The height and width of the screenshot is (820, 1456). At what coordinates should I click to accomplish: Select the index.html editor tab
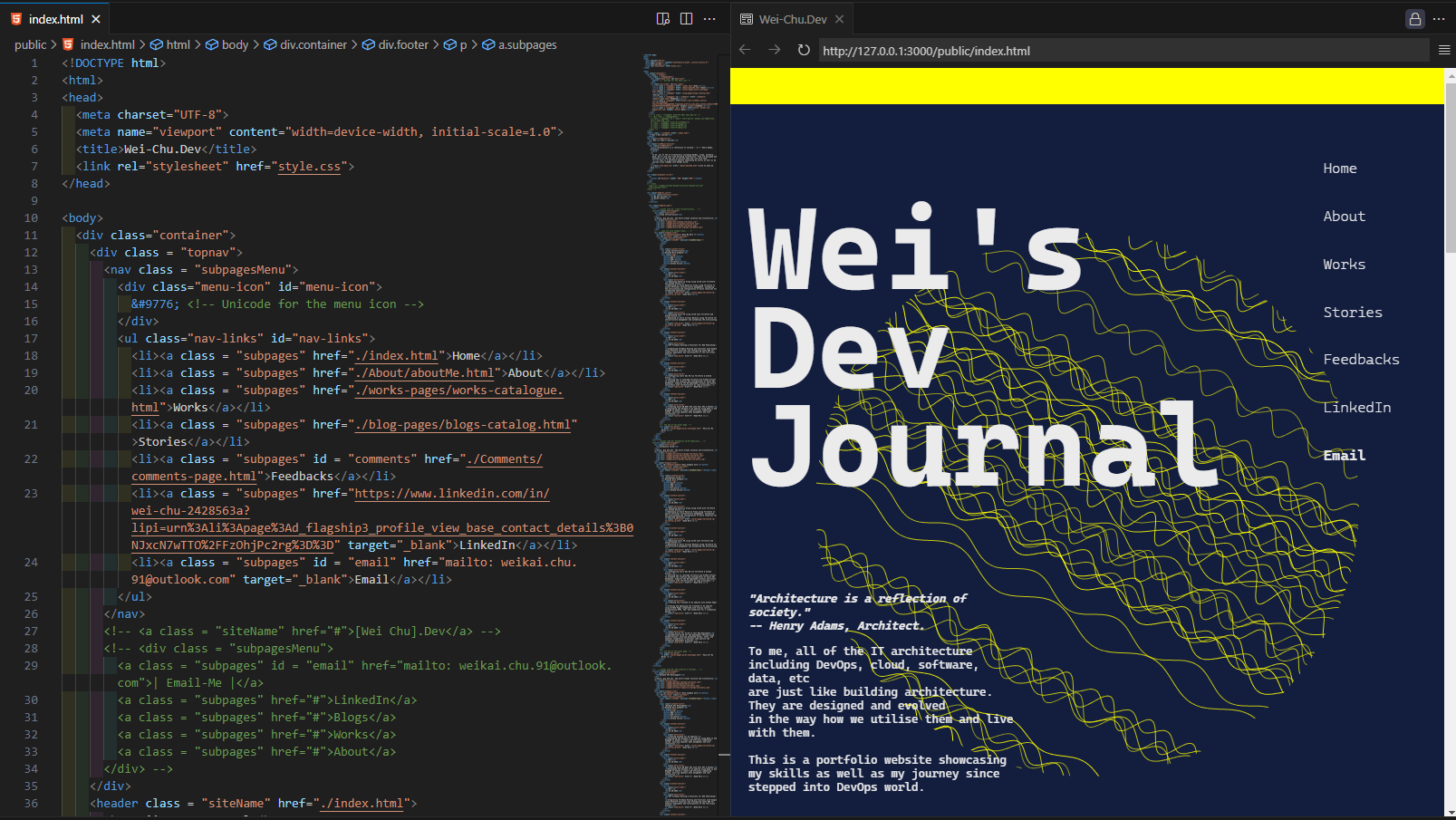(55, 19)
